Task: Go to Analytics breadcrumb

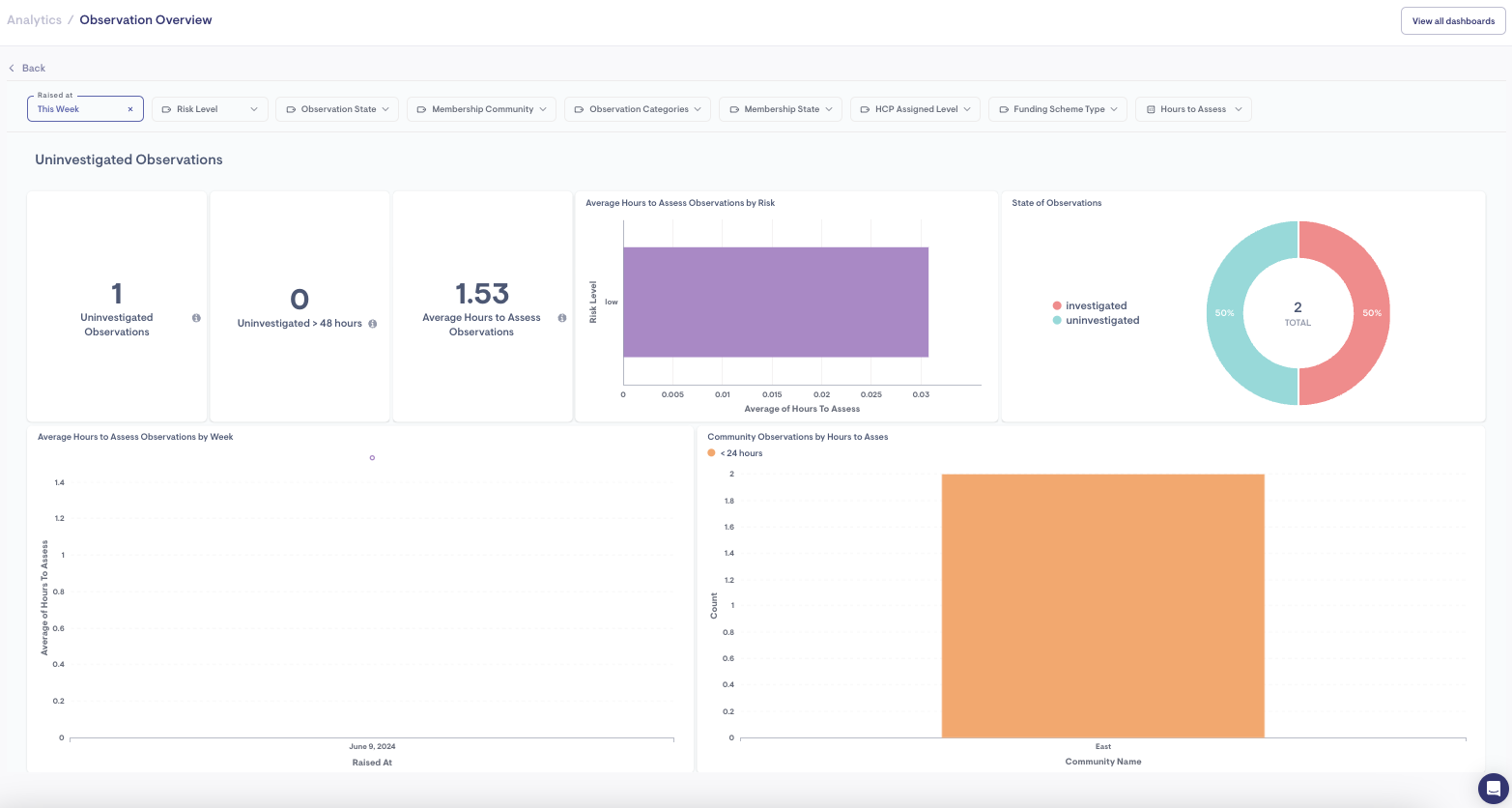Action: [x=34, y=20]
